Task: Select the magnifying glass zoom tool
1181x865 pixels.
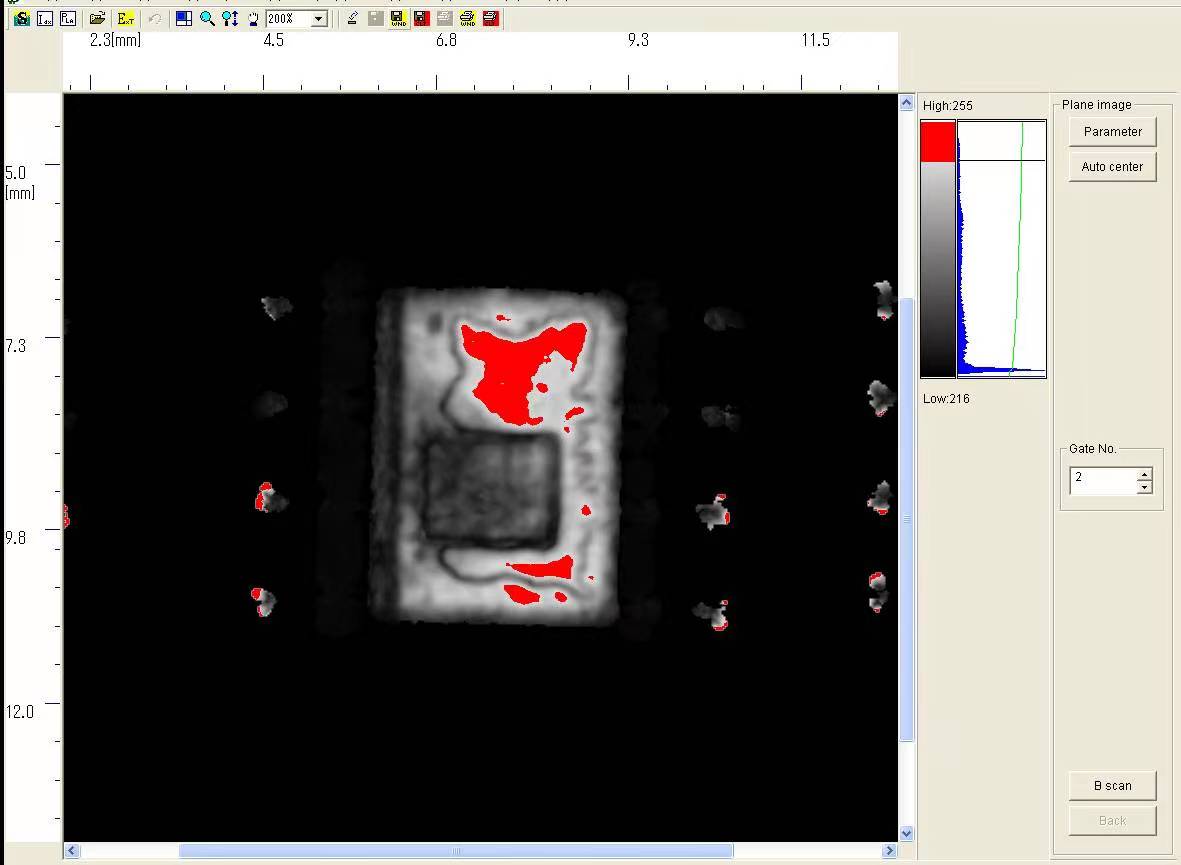Action: (207, 19)
